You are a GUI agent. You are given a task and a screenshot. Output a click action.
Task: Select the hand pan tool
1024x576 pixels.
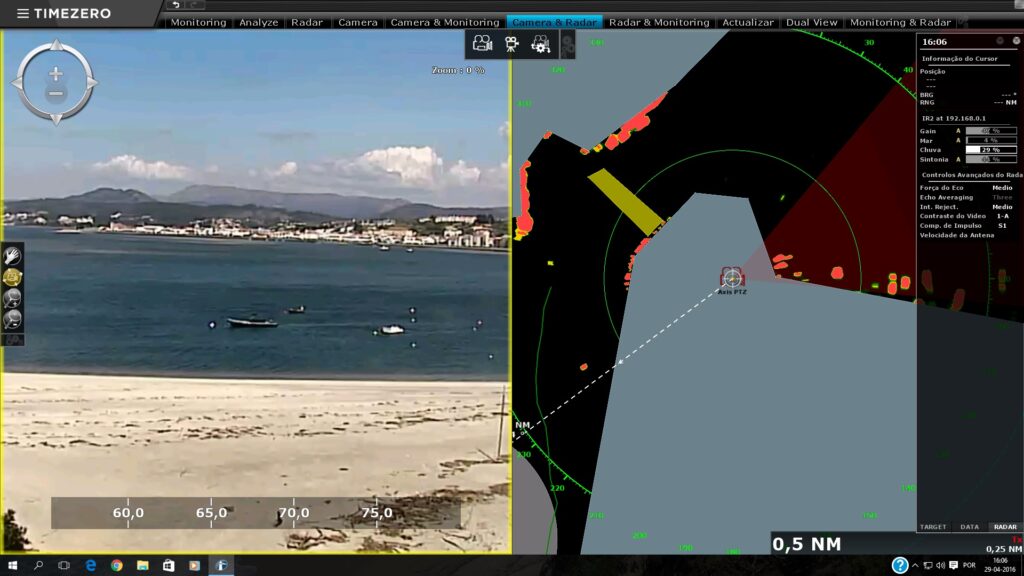[12, 256]
